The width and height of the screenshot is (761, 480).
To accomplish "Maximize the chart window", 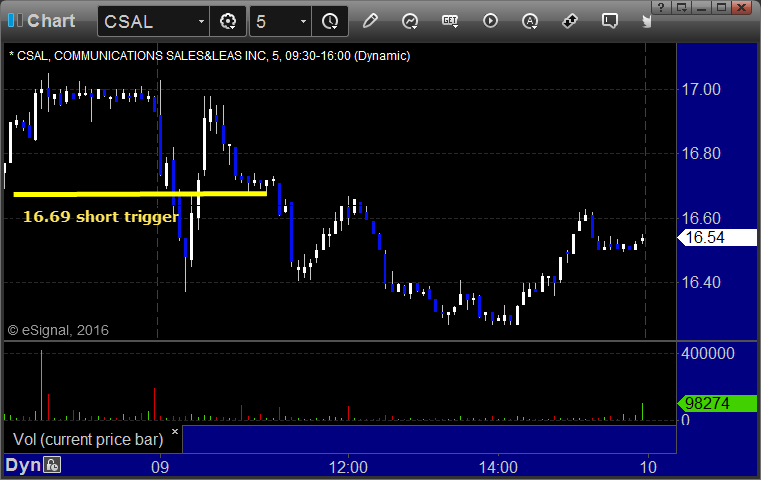I will (721, 7).
